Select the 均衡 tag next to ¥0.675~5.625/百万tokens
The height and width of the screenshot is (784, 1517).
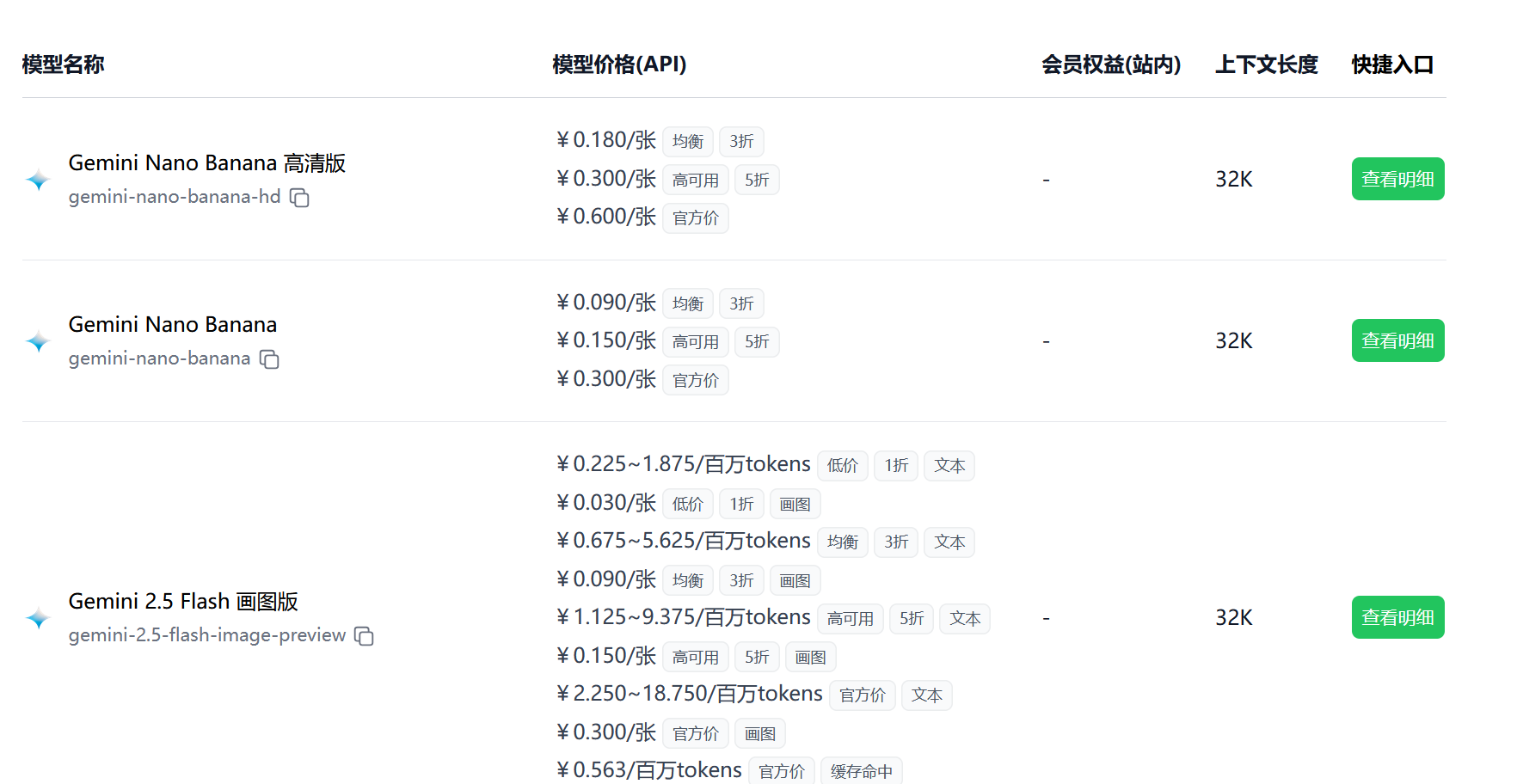843,542
